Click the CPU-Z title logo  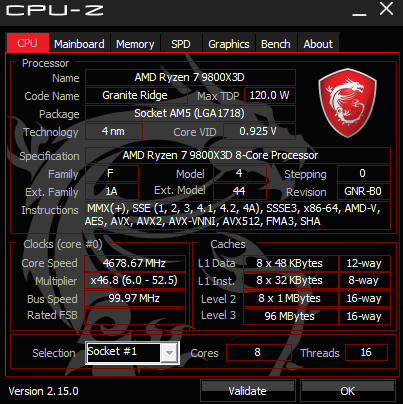pos(55,10)
